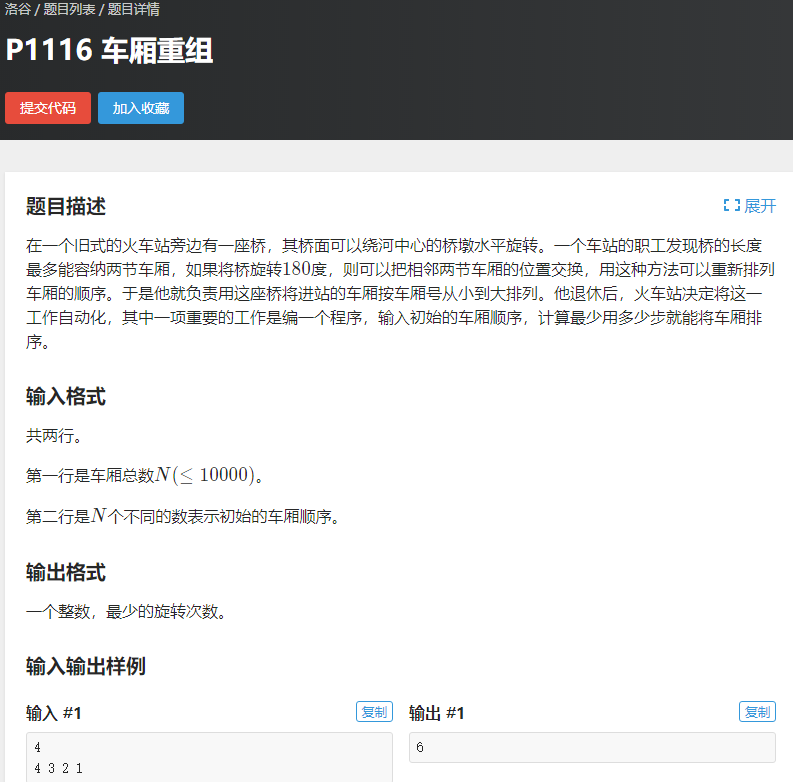
Task: Click the problem description paragraph text
Action: [x=401, y=293]
